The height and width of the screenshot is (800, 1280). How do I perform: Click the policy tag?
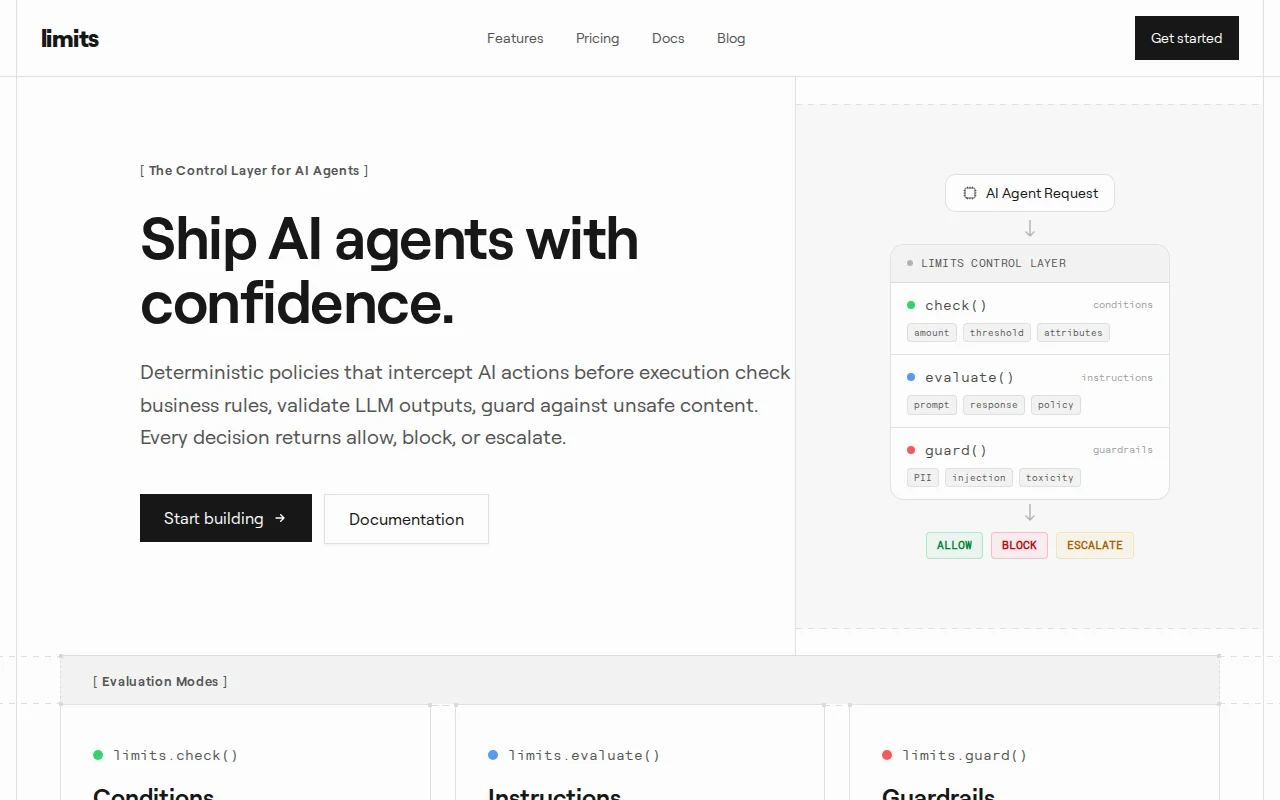tap(1056, 405)
